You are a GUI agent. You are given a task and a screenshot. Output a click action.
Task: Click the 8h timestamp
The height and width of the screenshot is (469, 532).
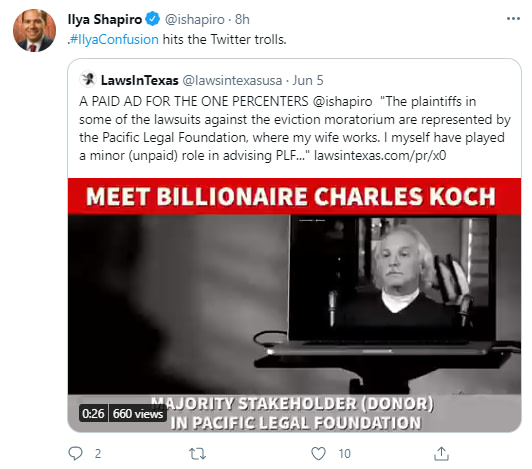point(242,19)
